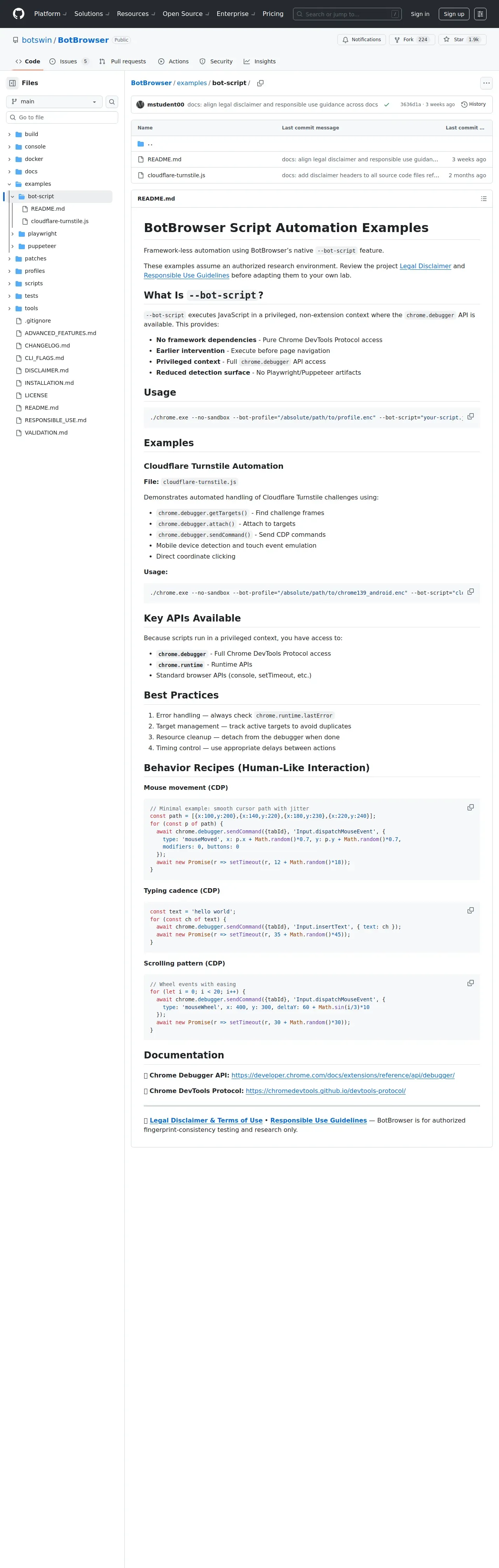This screenshot has width=499, height=1568.
Task: Select LICENSE in file tree
Action: (x=36, y=396)
